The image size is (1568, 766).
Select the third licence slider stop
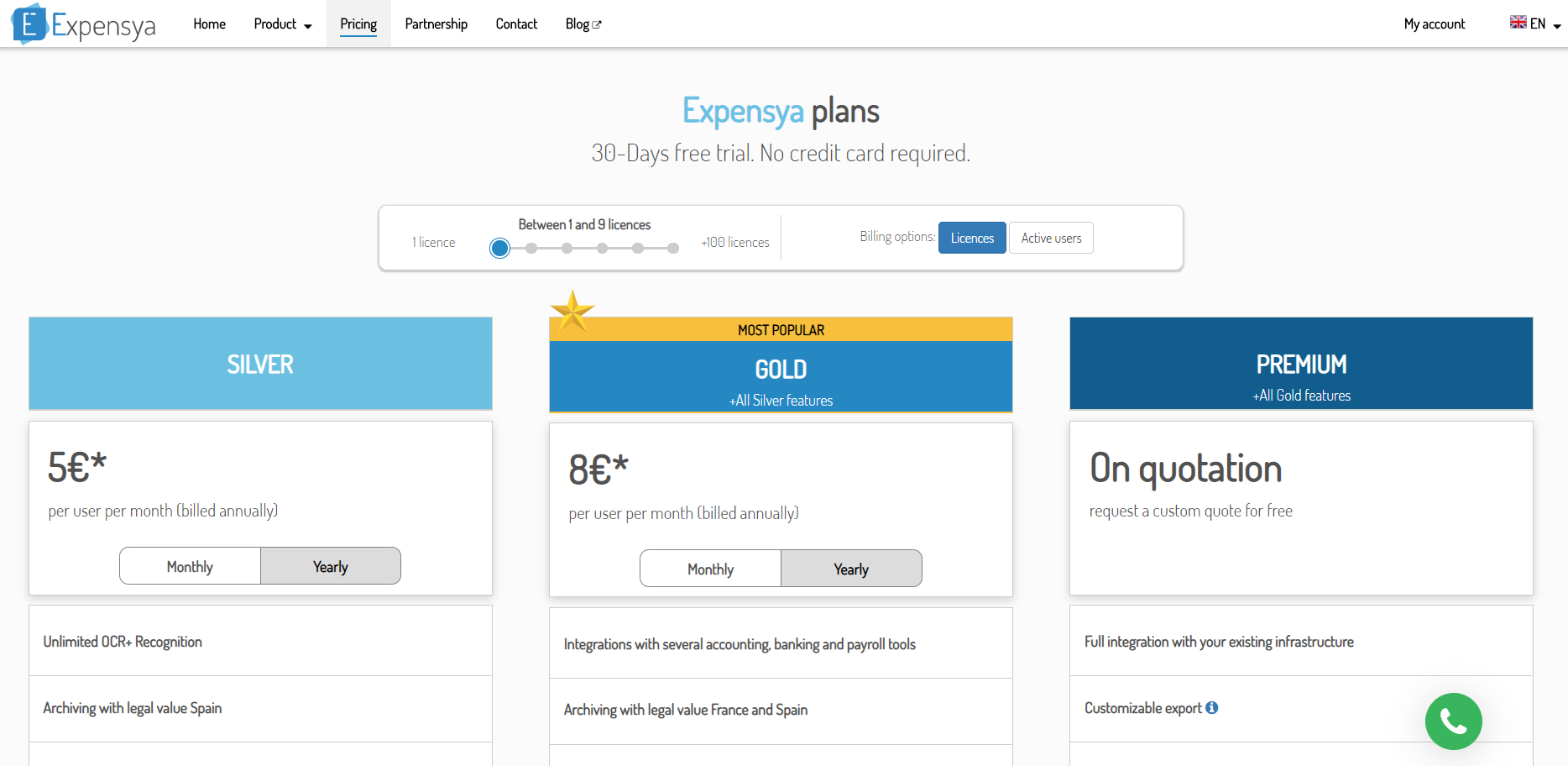click(567, 248)
